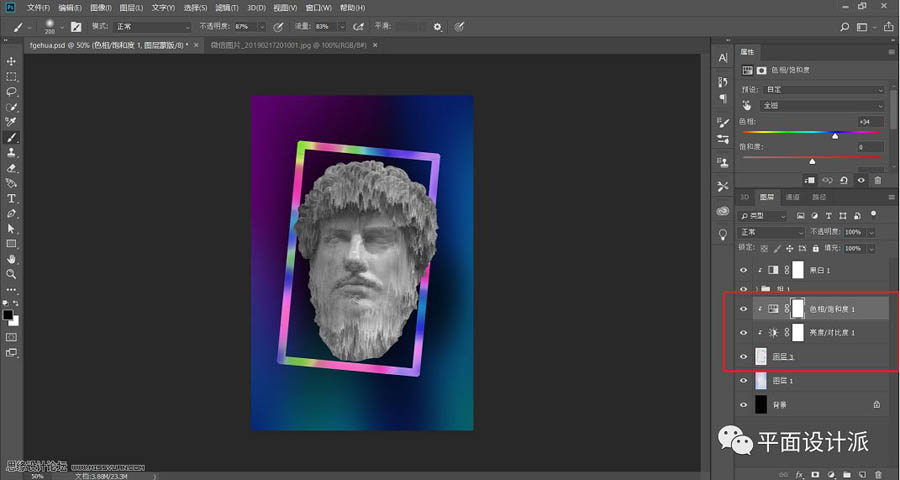Add a layer mask from the Layers panel footer

click(x=815, y=472)
